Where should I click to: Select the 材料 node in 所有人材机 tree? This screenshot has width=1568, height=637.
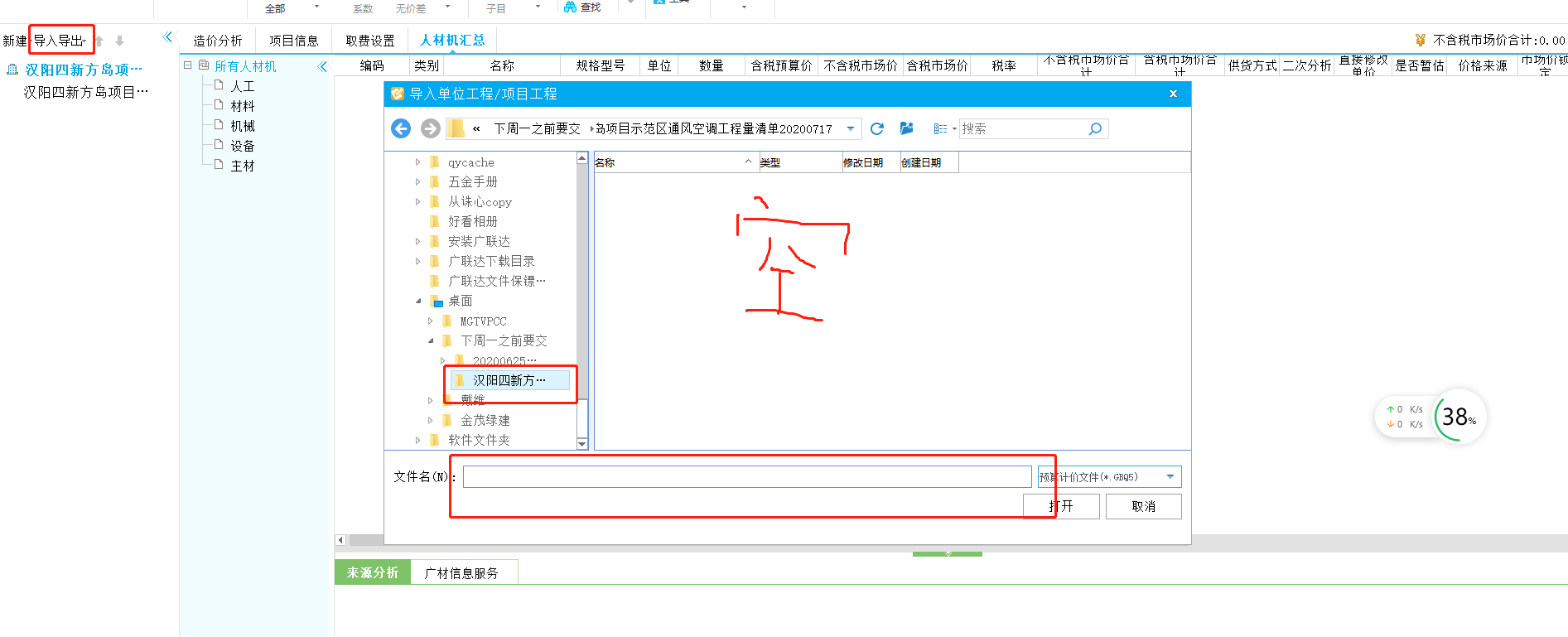point(242,106)
